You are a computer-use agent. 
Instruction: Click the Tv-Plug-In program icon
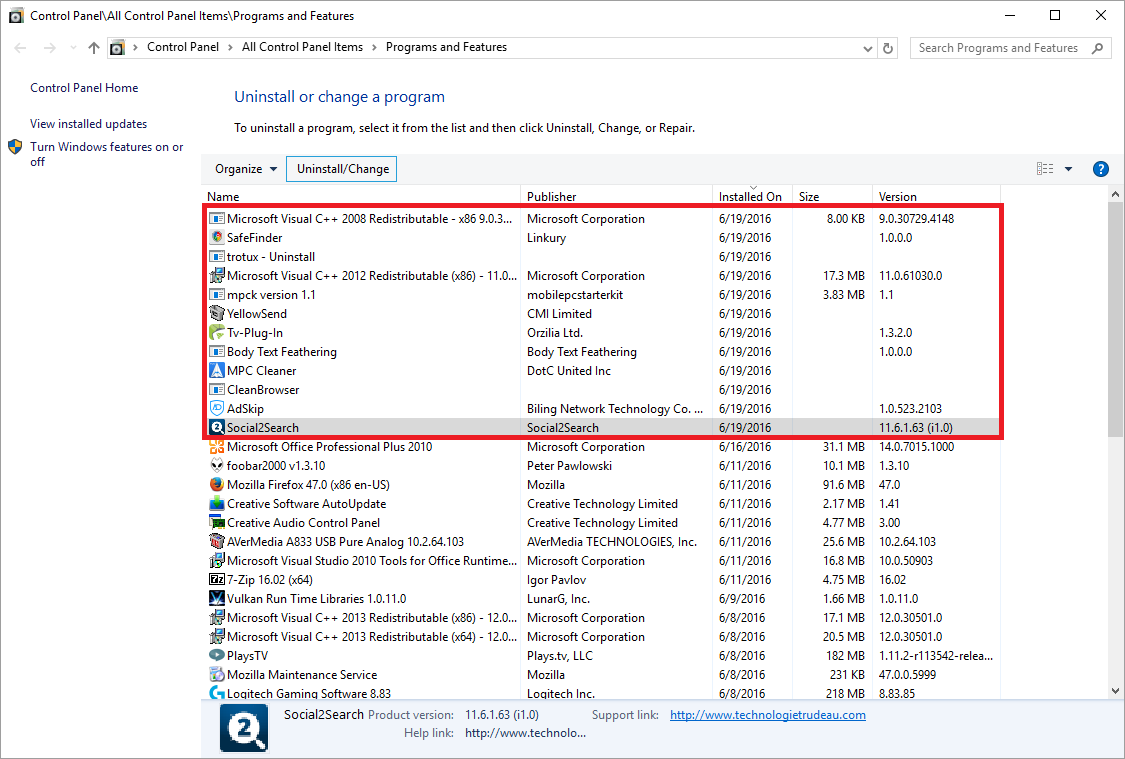(217, 333)
